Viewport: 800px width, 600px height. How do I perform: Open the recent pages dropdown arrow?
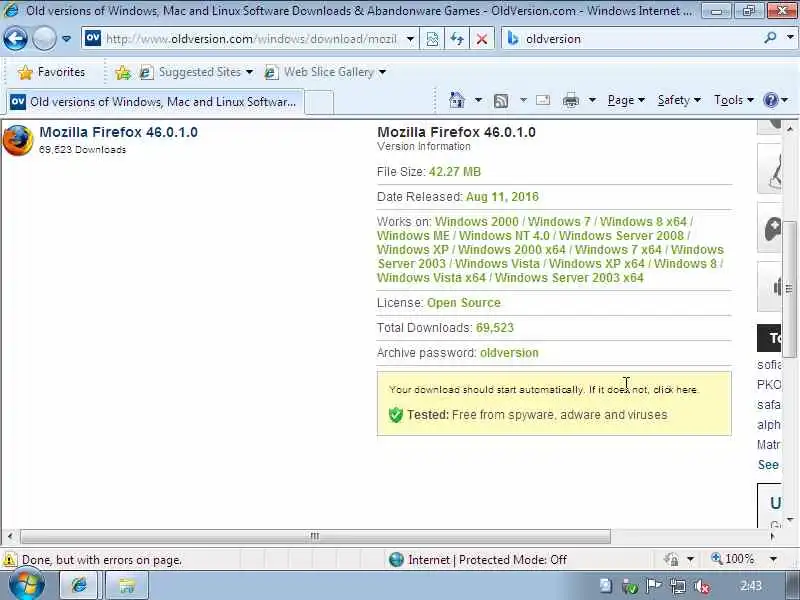(x=66, y=39)
